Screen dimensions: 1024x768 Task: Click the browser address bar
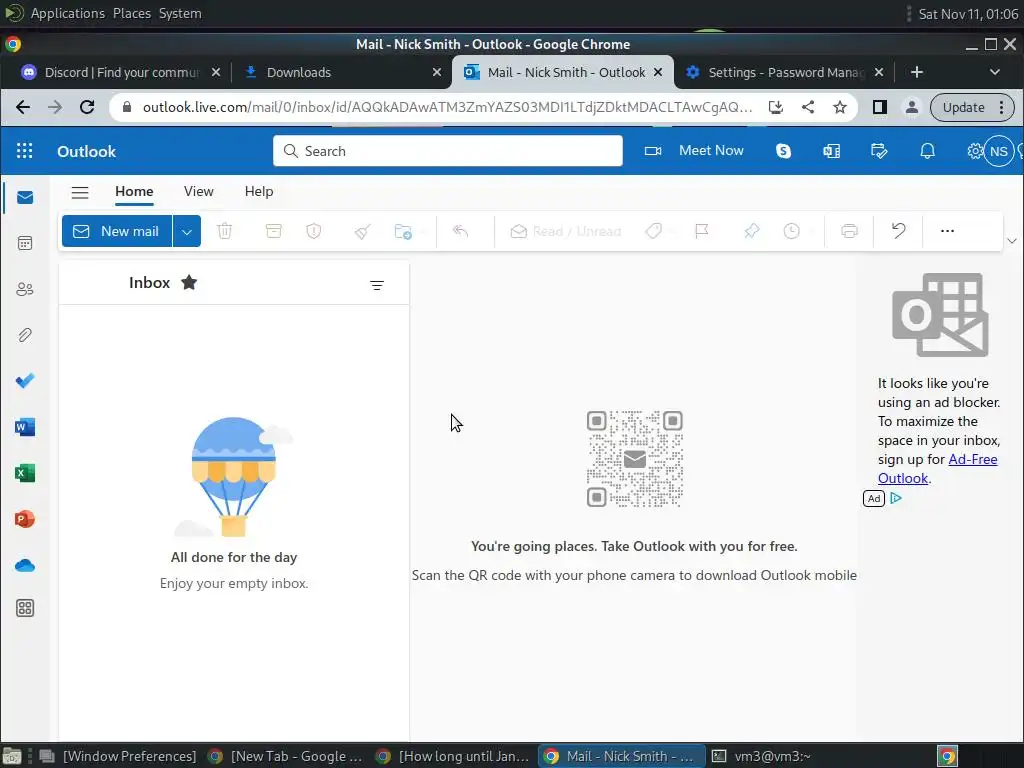point(447,107)
